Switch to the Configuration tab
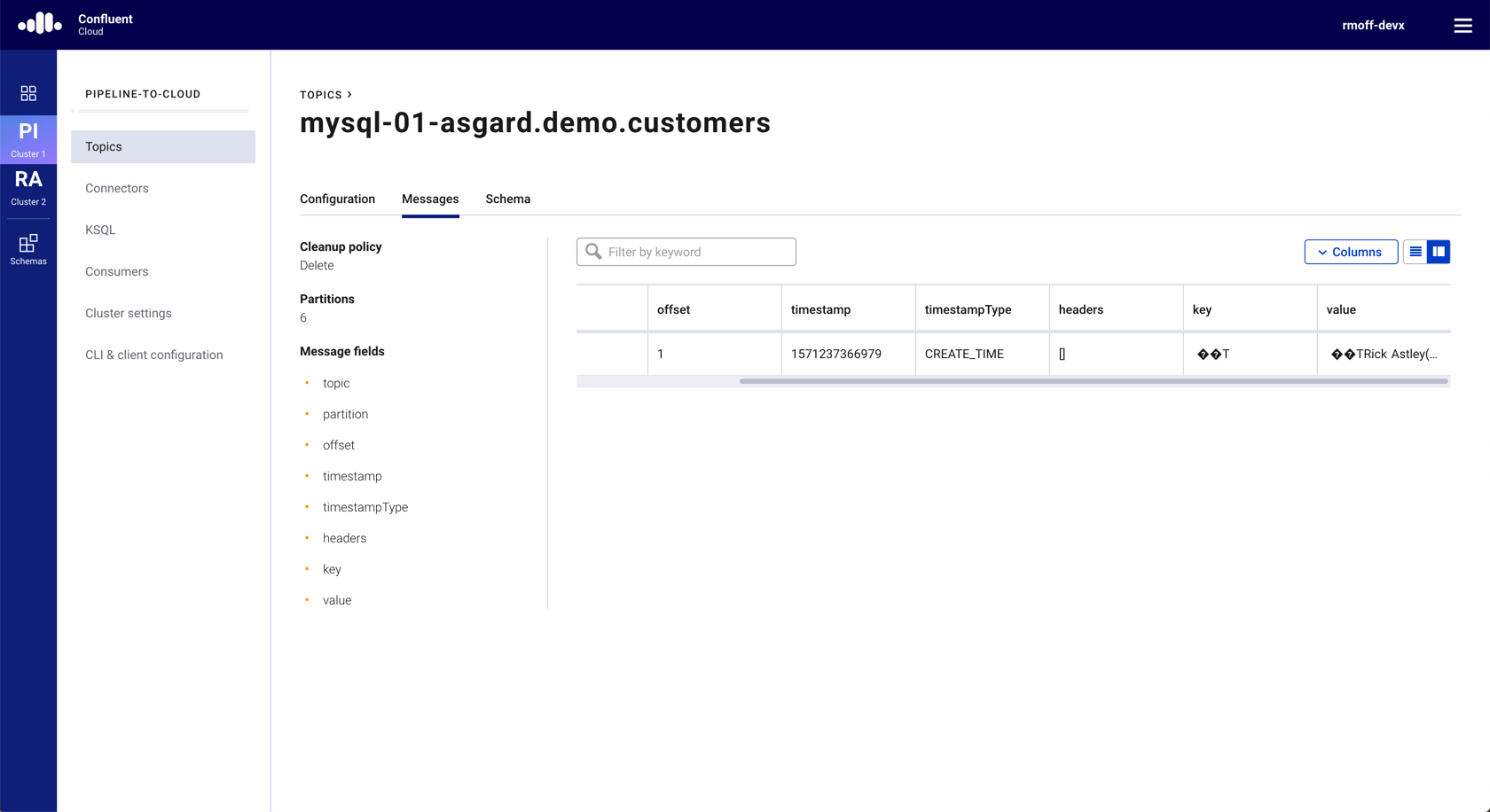Screen dimensions: 1490x812 coord(337,199)
